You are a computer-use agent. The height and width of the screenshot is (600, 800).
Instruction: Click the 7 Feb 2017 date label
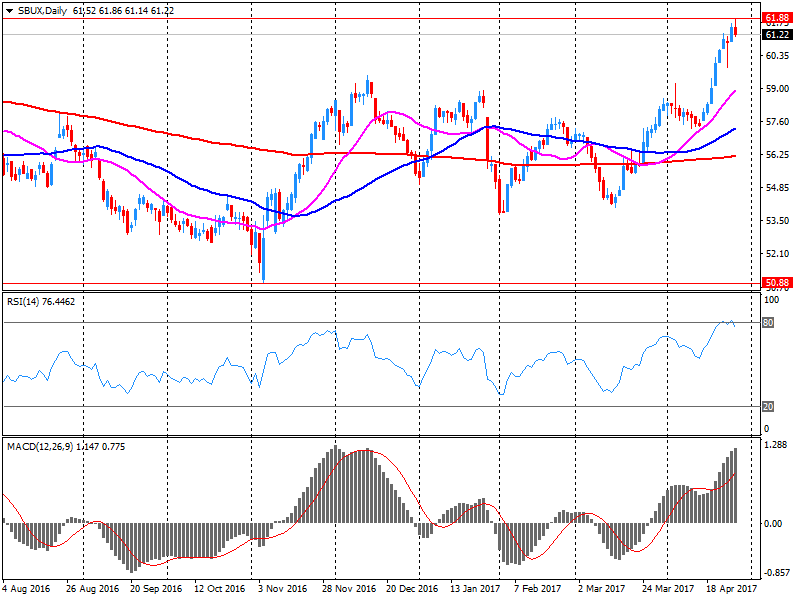(x=537, y=589)
